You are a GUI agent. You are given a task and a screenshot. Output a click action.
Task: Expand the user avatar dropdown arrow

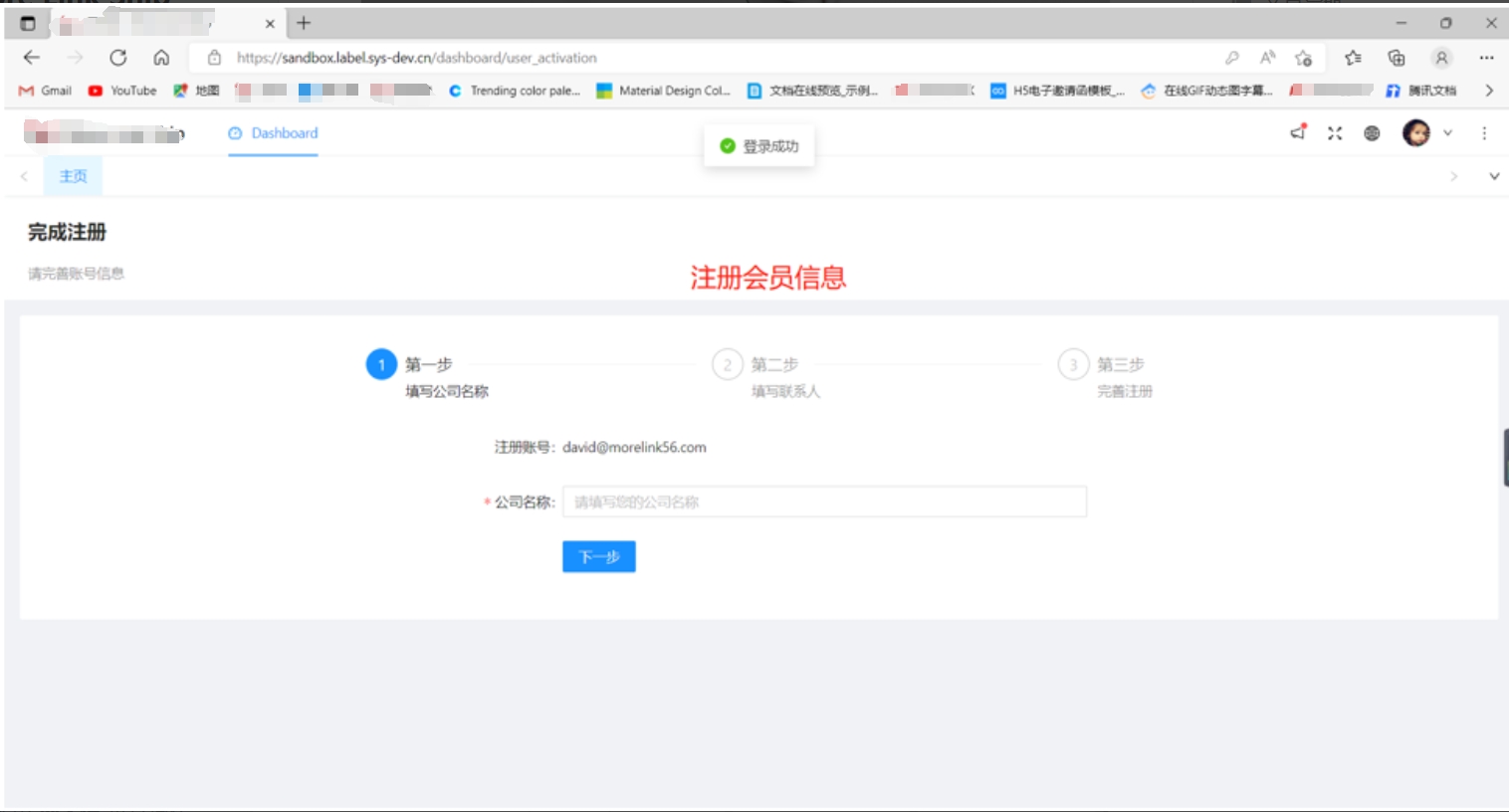[x=1448, y=132]
